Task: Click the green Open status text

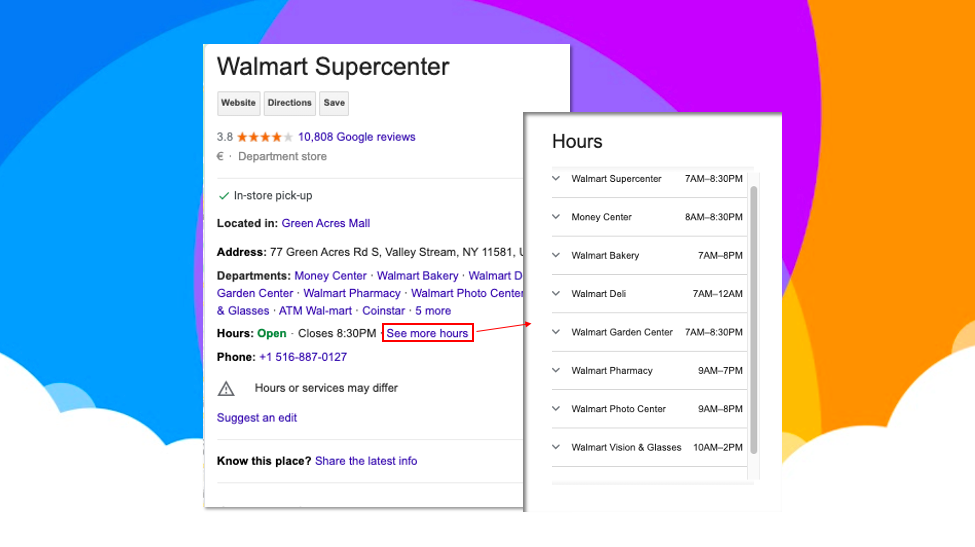Action: [272, 333]
